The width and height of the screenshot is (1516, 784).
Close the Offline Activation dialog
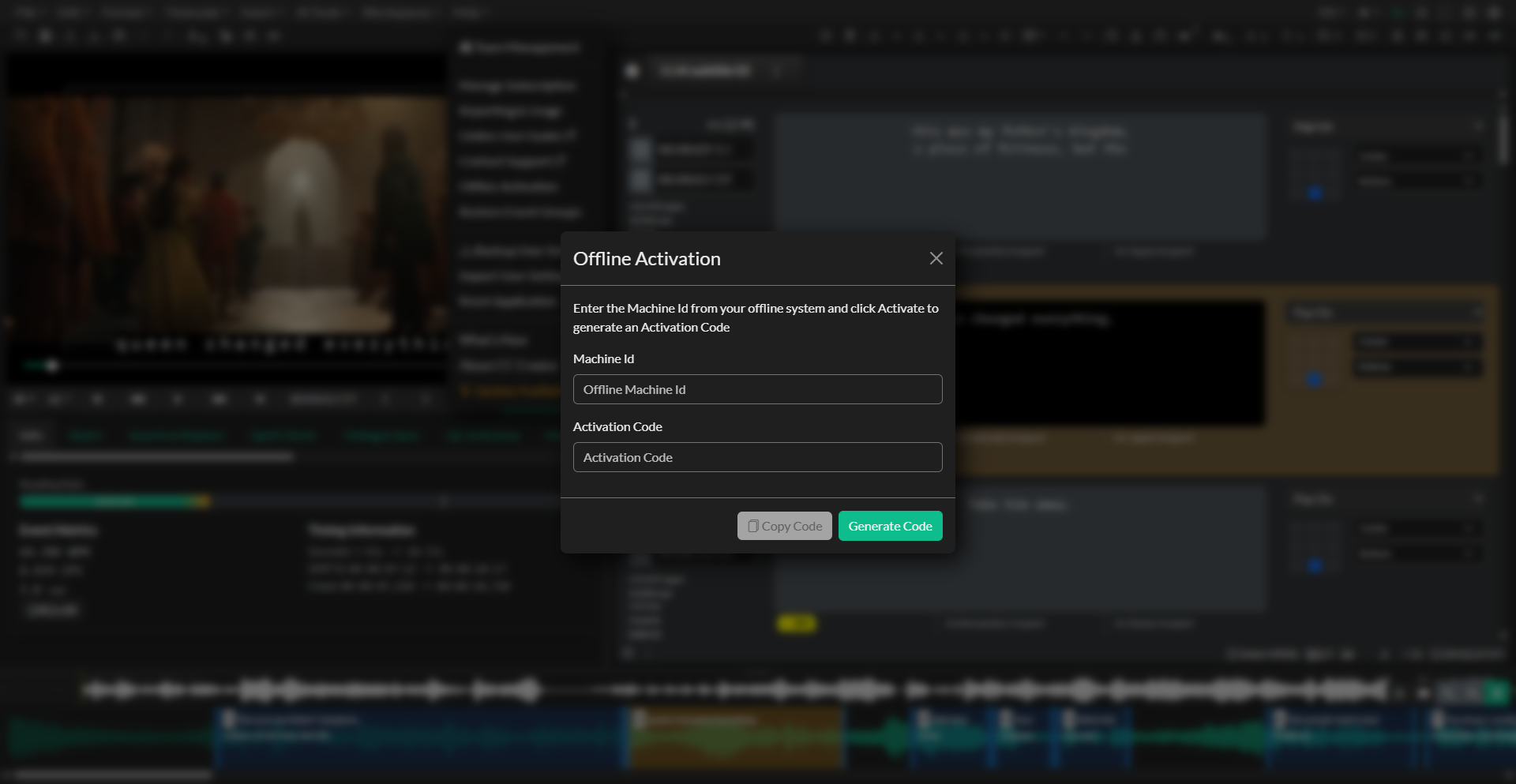(936, 258)
